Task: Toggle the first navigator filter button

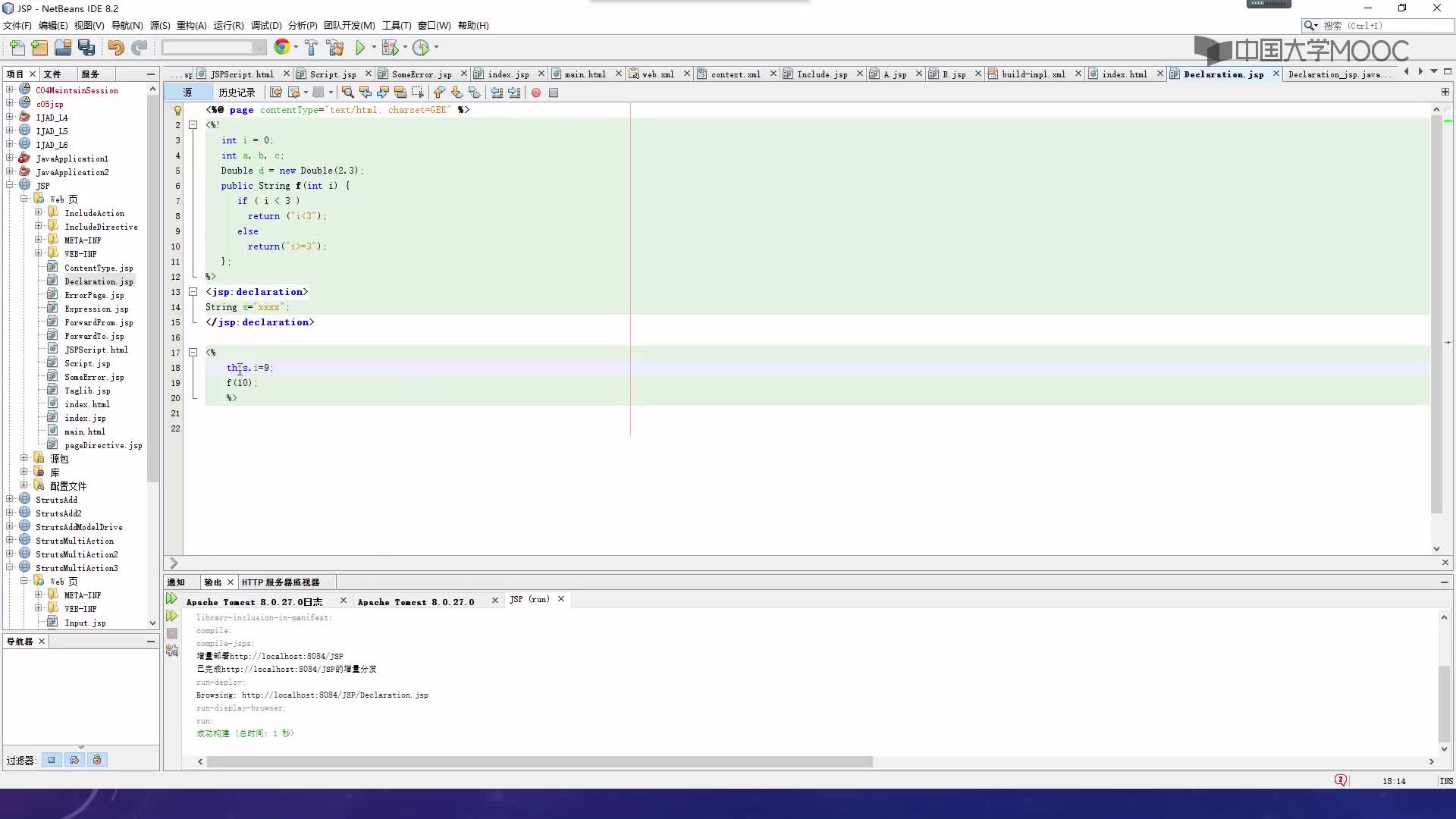Action: click(52, 760)
